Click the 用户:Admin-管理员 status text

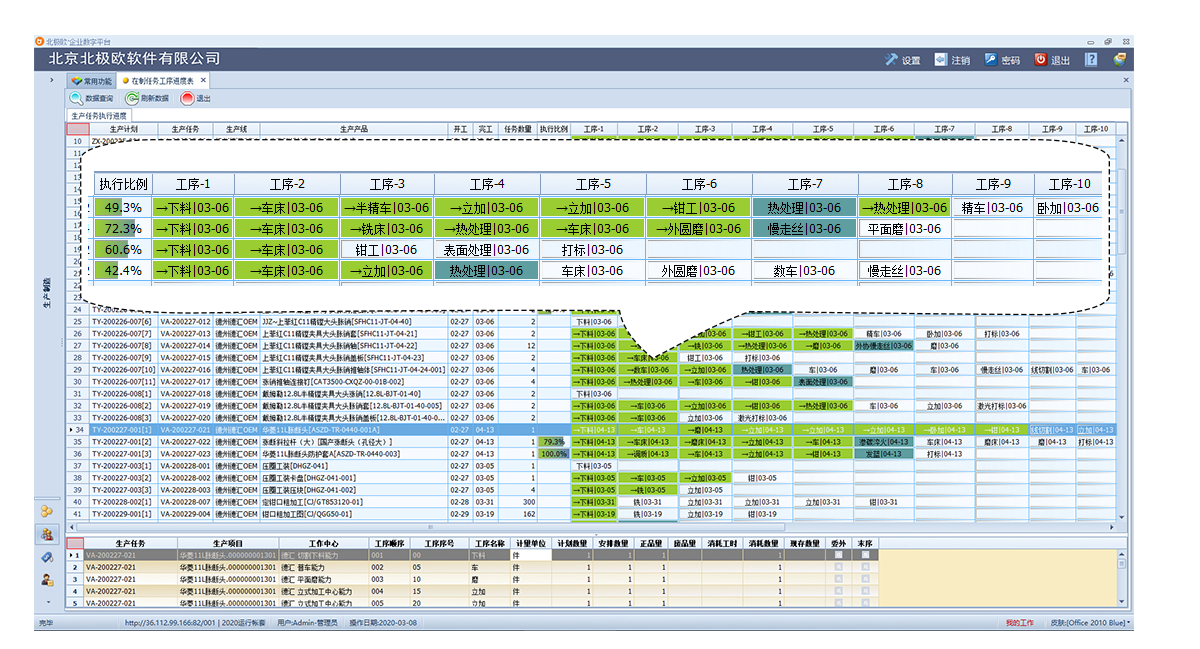(307, 622)
